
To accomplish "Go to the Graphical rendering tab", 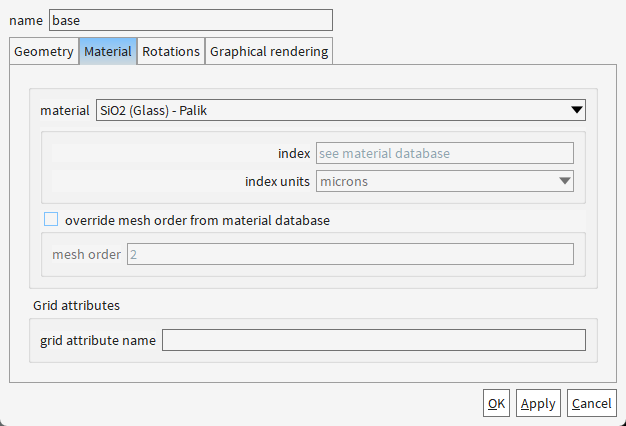I will tap(269, 52).
